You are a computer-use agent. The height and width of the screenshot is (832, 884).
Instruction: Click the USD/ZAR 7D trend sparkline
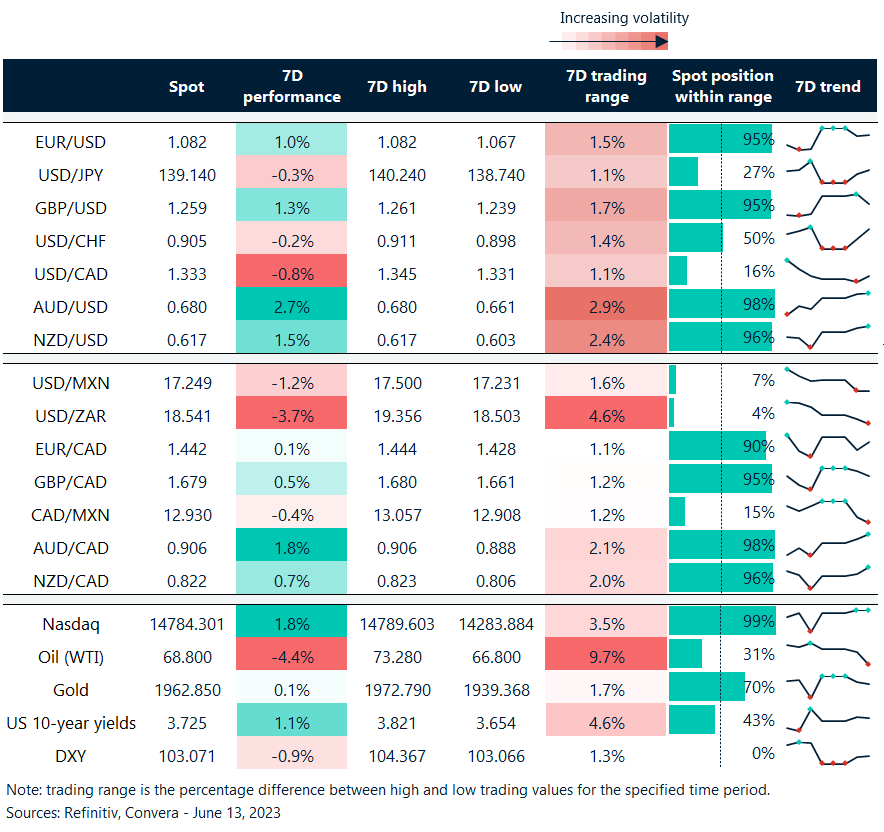(x=828, y=413)
